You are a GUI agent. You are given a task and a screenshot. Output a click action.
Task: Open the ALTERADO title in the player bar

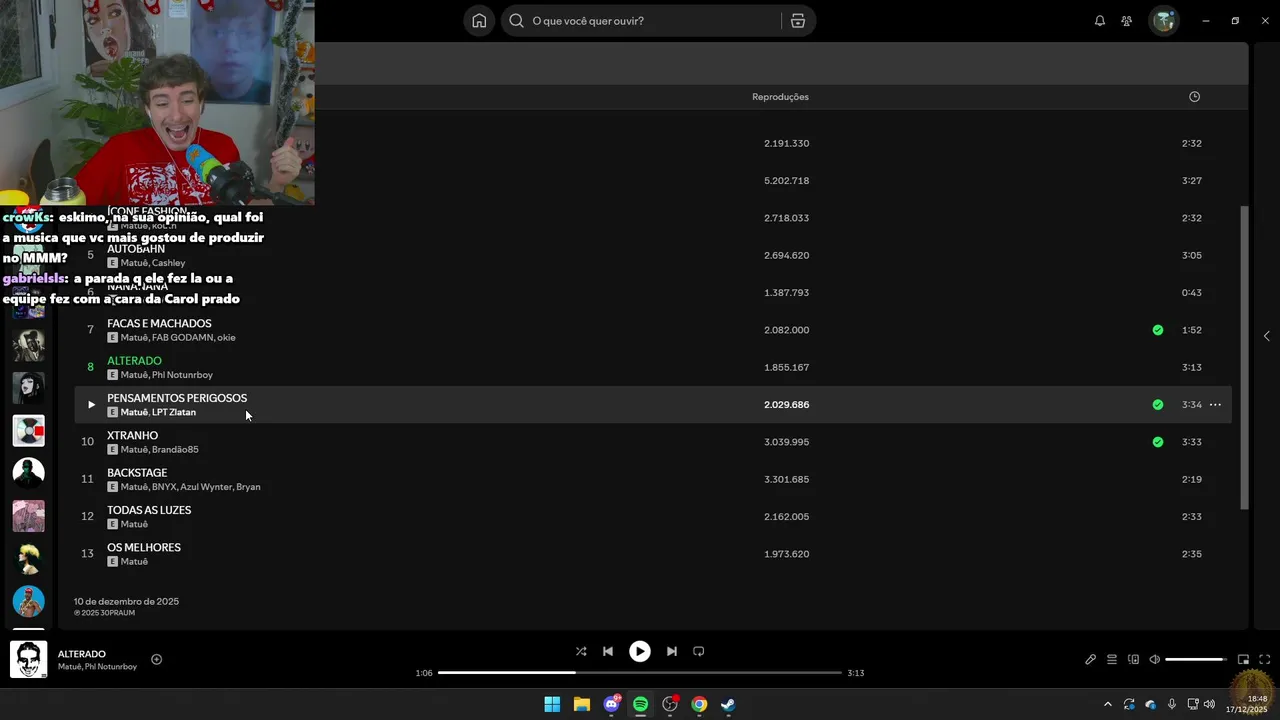point(82,654)
